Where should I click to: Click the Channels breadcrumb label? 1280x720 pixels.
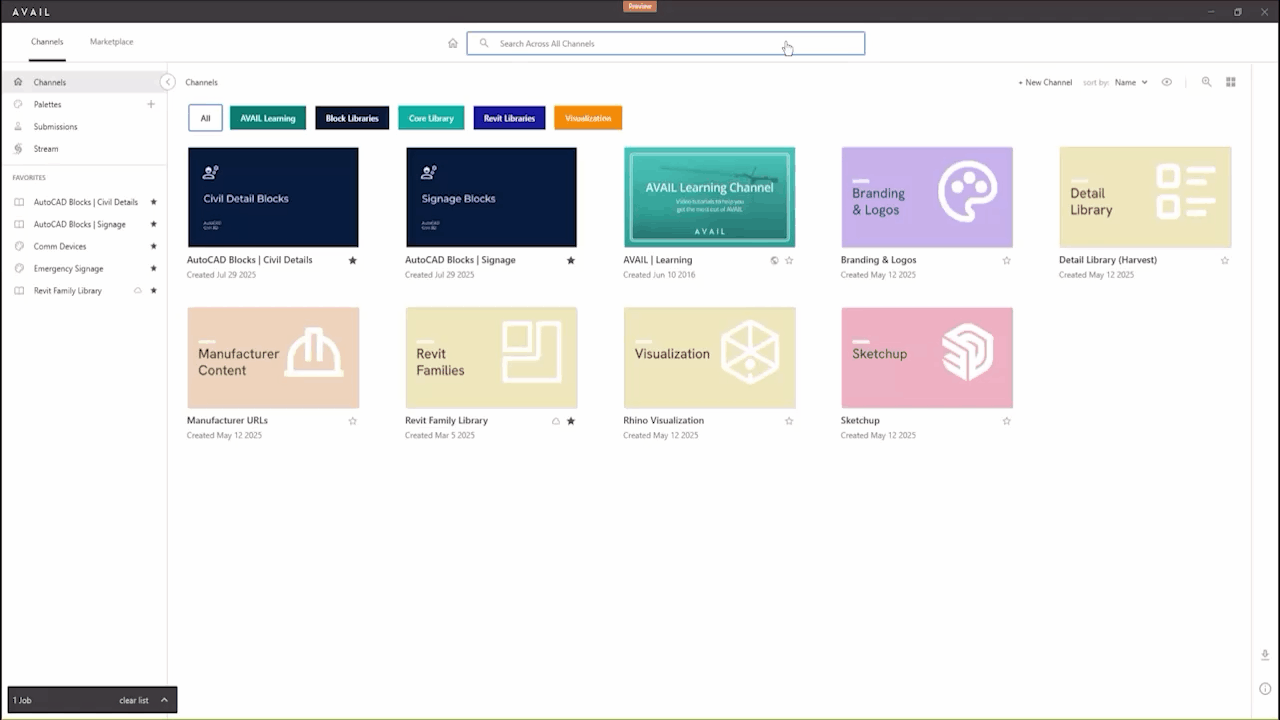tap(201, 82)
